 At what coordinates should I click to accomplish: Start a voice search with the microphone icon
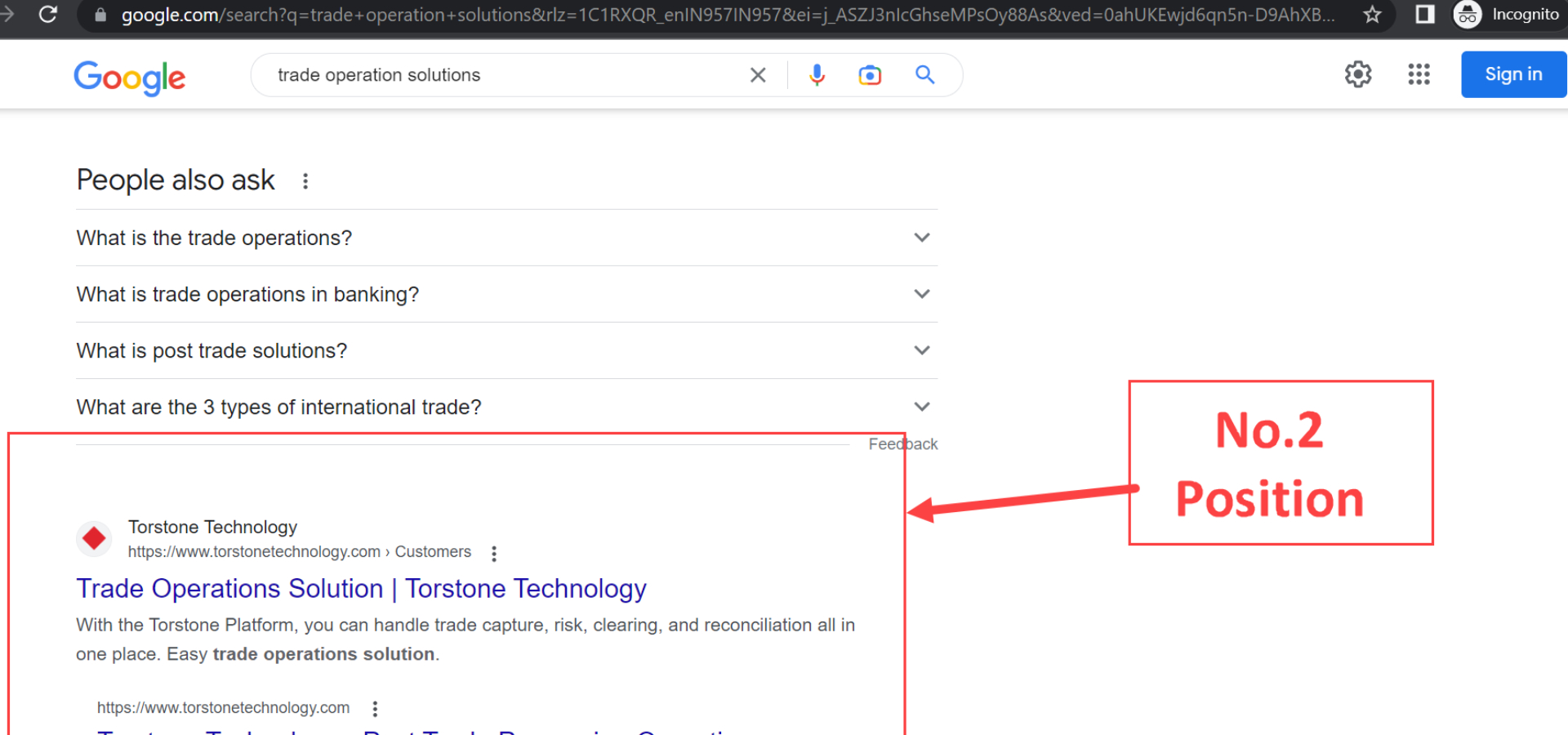[x=816, y=74]
